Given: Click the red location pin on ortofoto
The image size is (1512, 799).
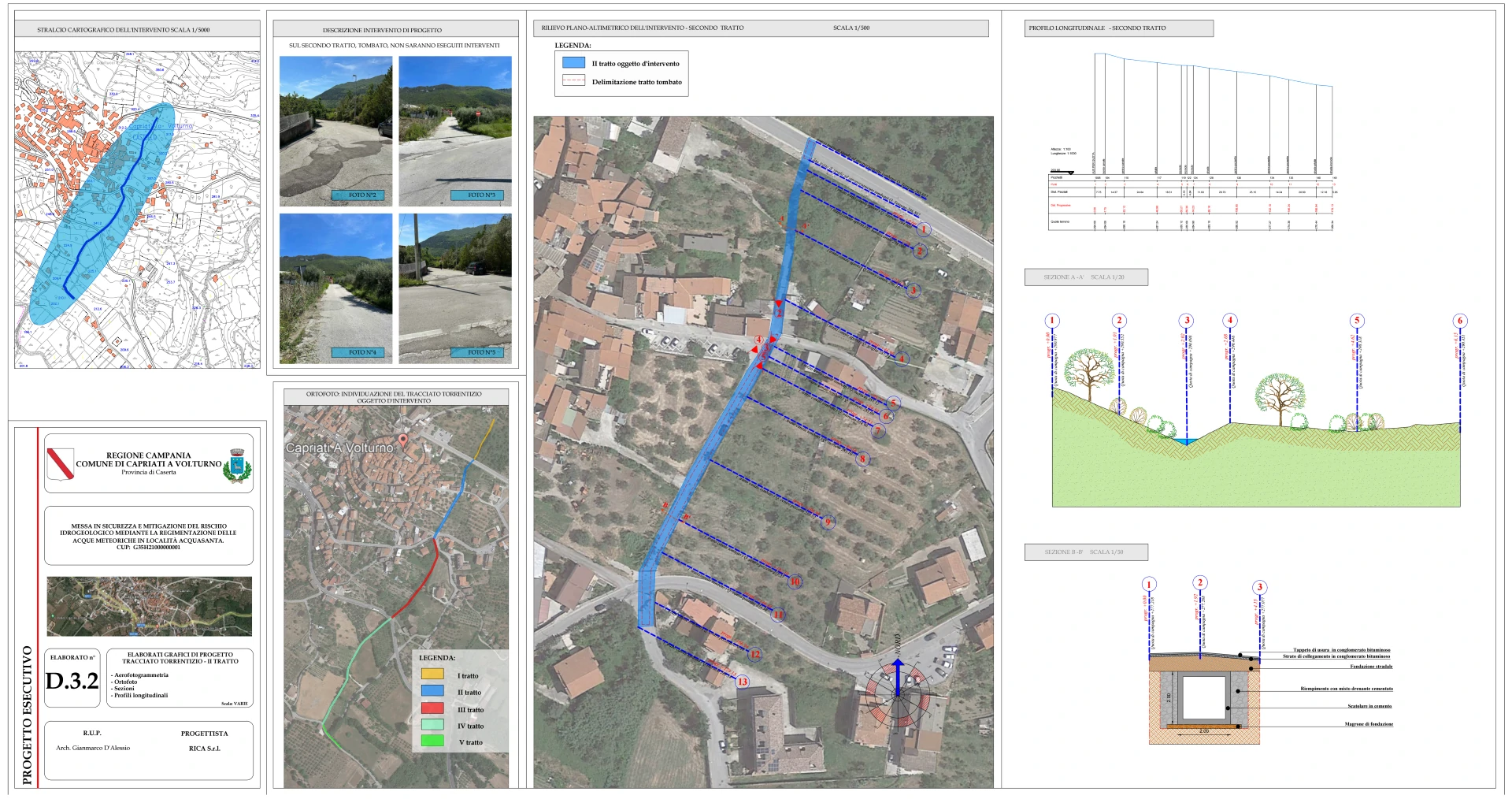Looking at the screenshot, I should pyautogui.click(x=403, y=440).
